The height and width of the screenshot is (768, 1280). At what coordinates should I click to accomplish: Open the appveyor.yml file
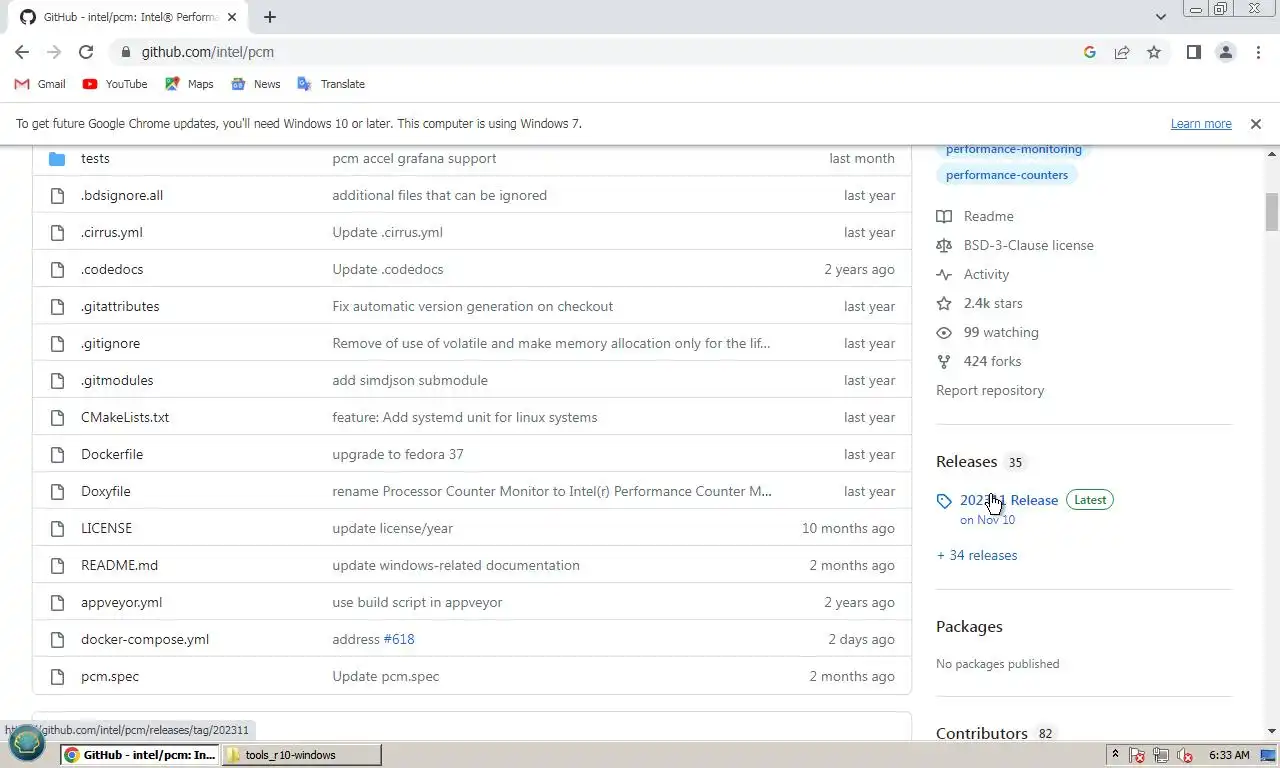point(121,602)
